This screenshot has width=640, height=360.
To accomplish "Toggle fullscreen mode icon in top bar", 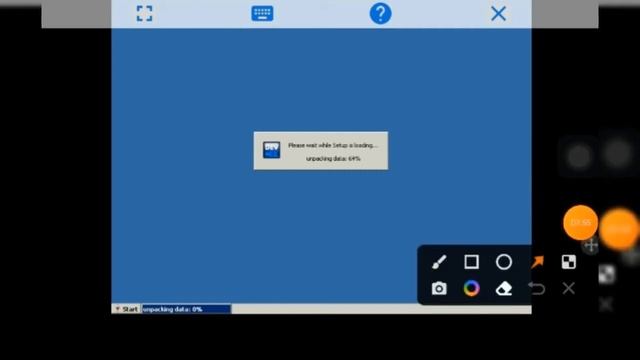I will 144,13.
